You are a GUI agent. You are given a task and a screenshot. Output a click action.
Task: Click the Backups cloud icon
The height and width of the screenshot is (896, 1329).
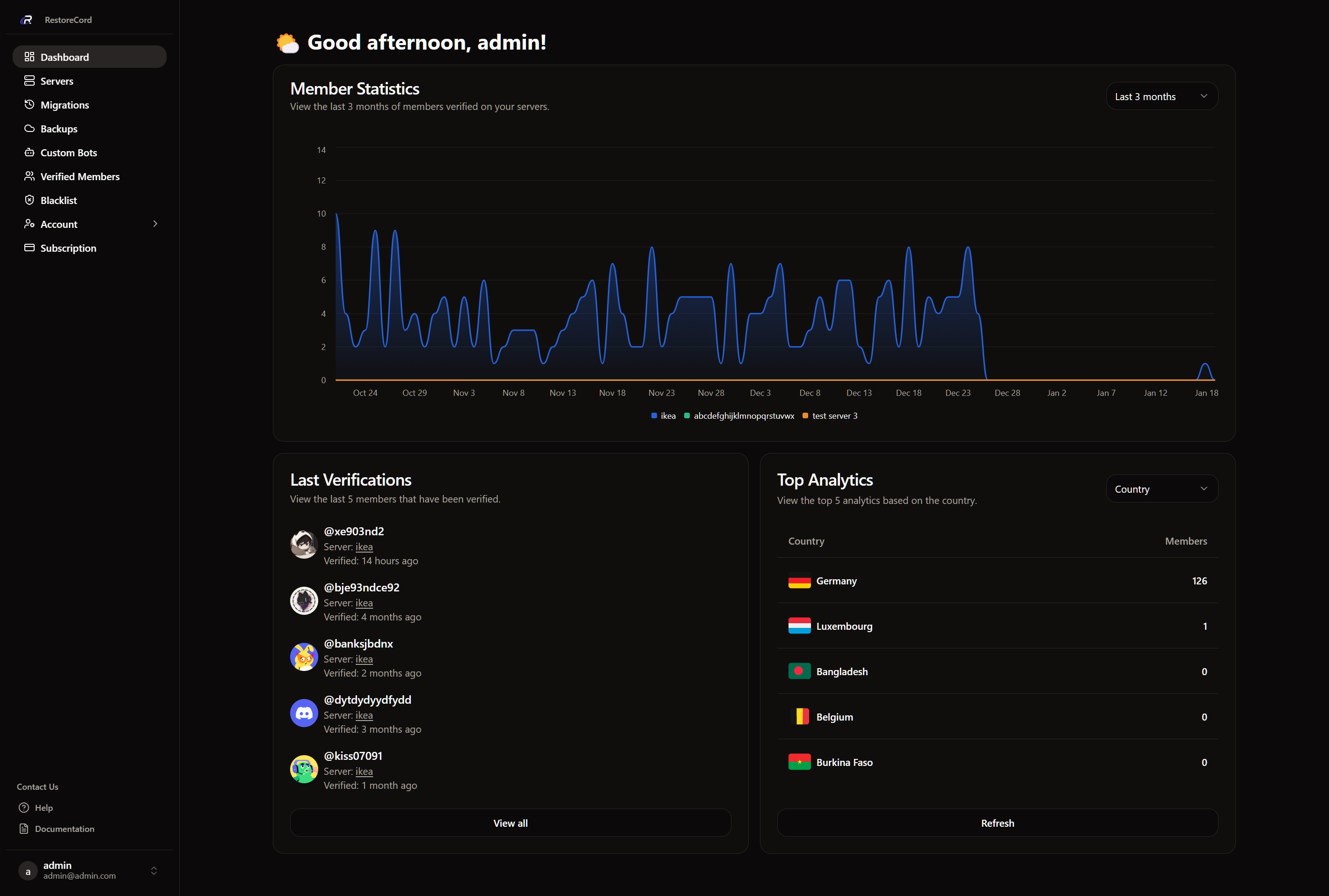click(29, 129)
